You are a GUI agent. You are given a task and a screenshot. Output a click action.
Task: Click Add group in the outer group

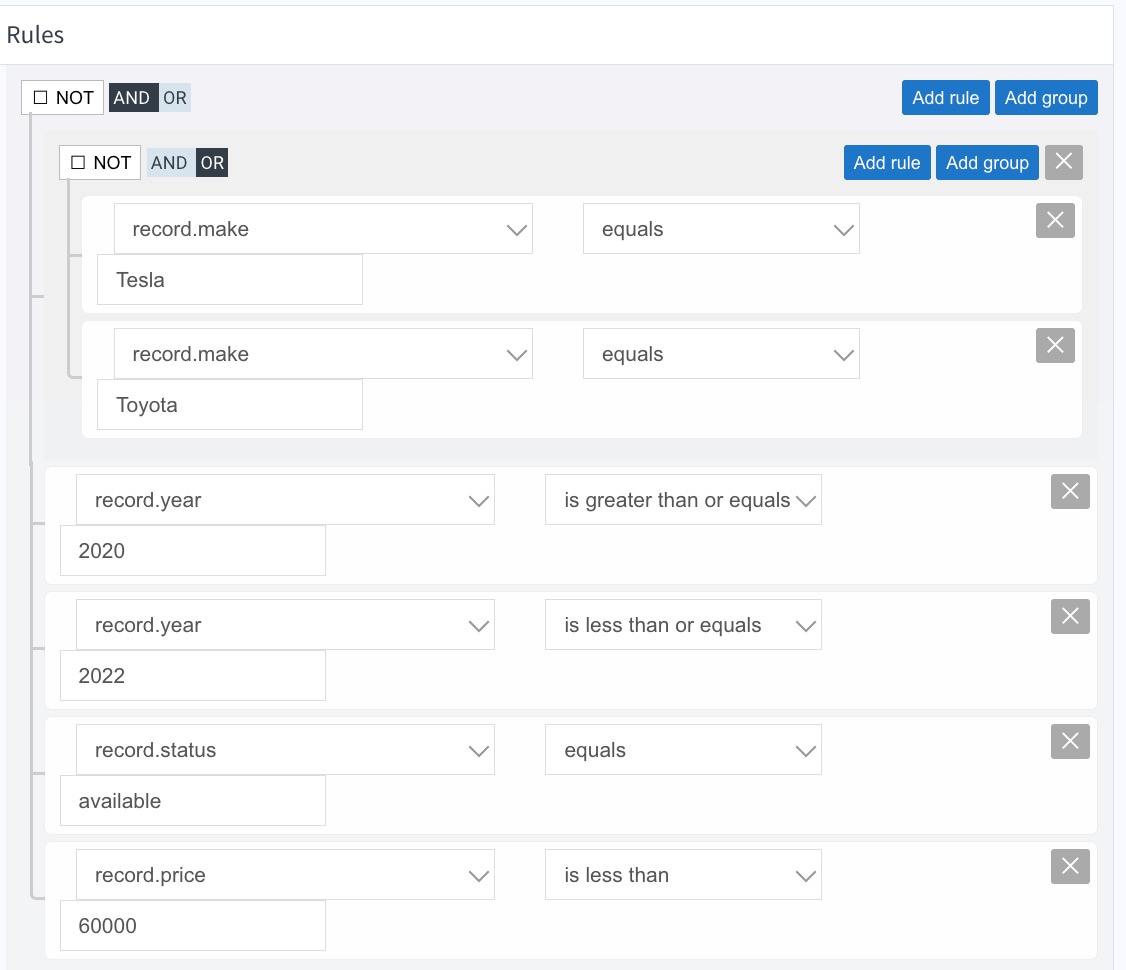tap(1046, 97)
